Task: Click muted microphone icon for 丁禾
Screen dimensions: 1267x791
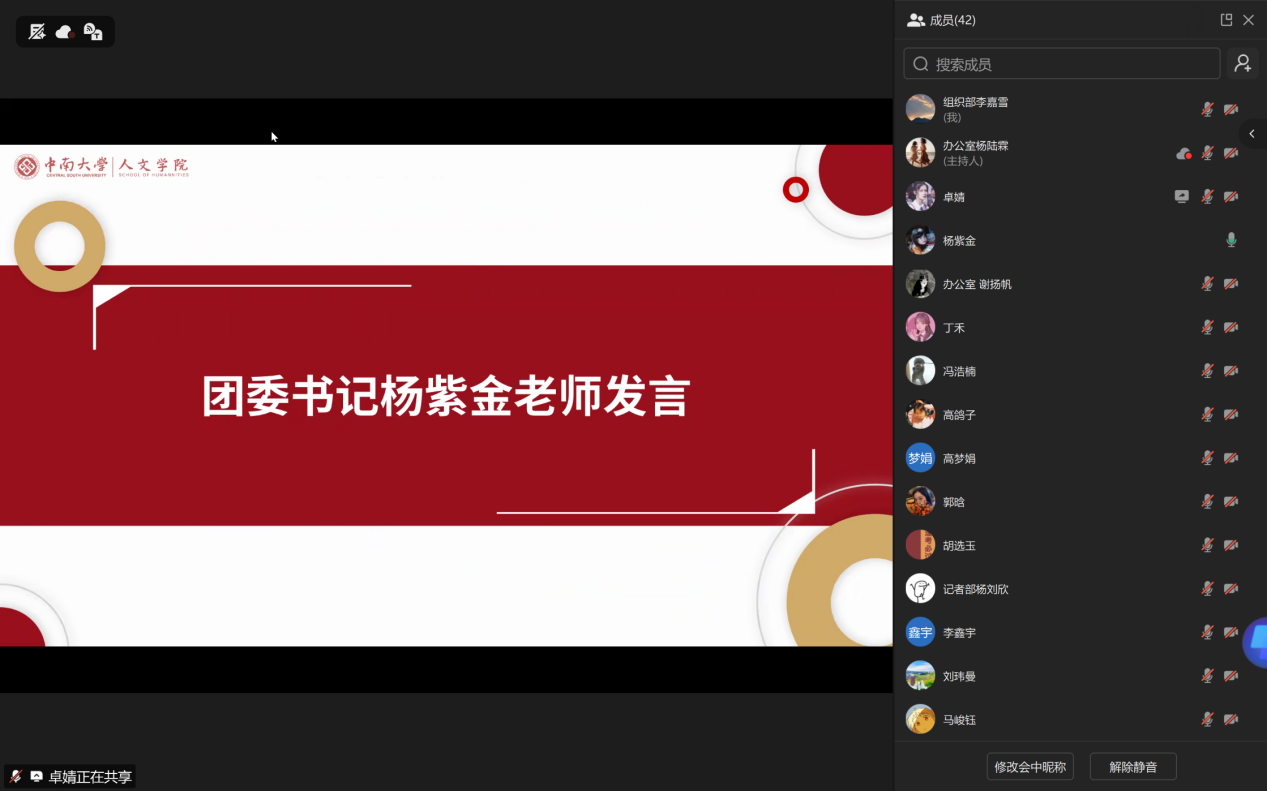Action: (x=1207, y=327)
